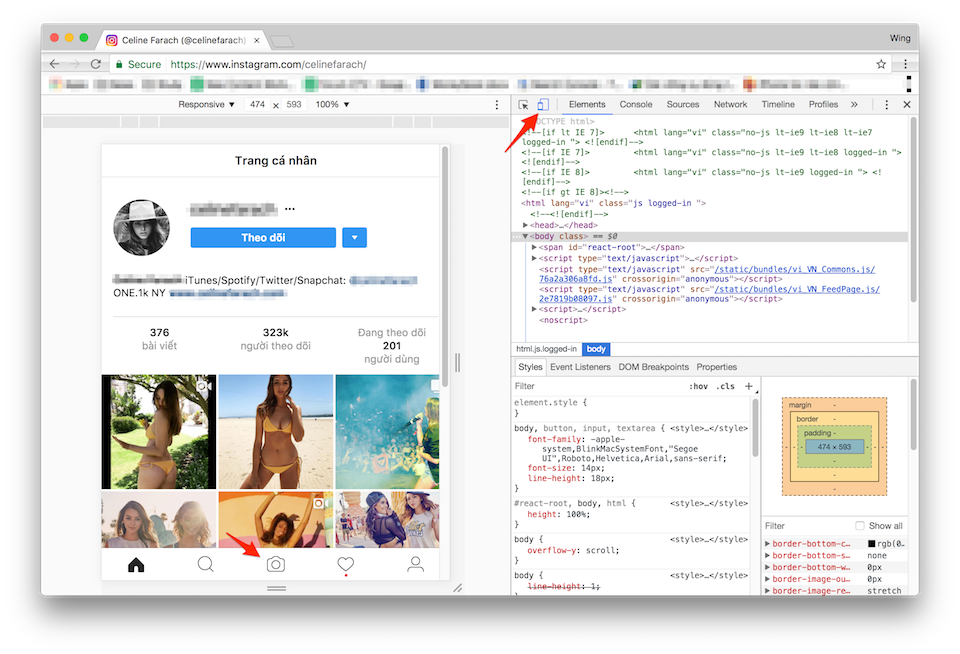Switch to the Console tab

[x=636, y=105]
